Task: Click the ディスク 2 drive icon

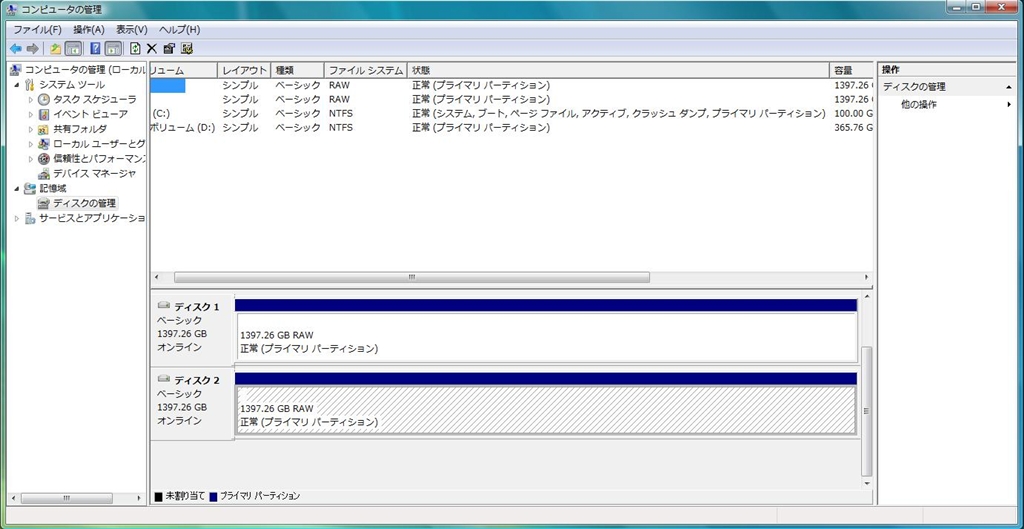Action: 164,379
